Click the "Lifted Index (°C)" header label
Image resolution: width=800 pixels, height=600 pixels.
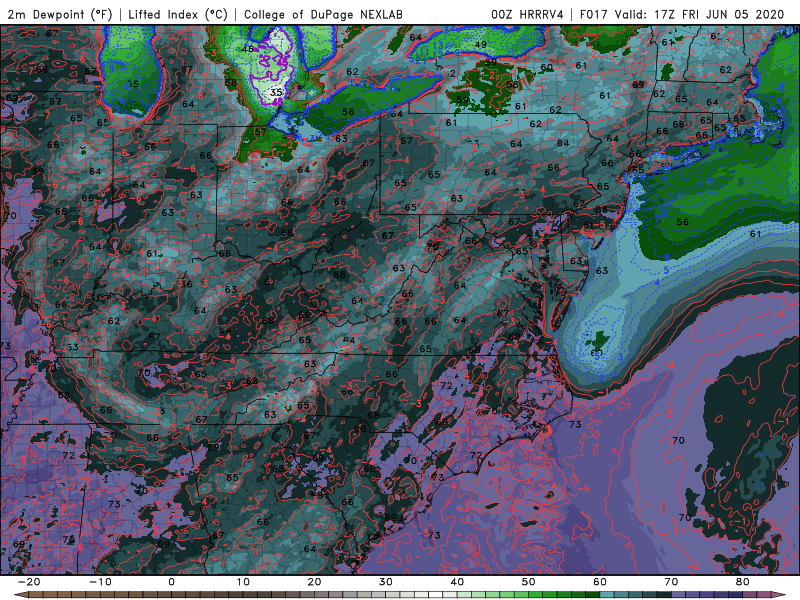(x=178, y=14)
